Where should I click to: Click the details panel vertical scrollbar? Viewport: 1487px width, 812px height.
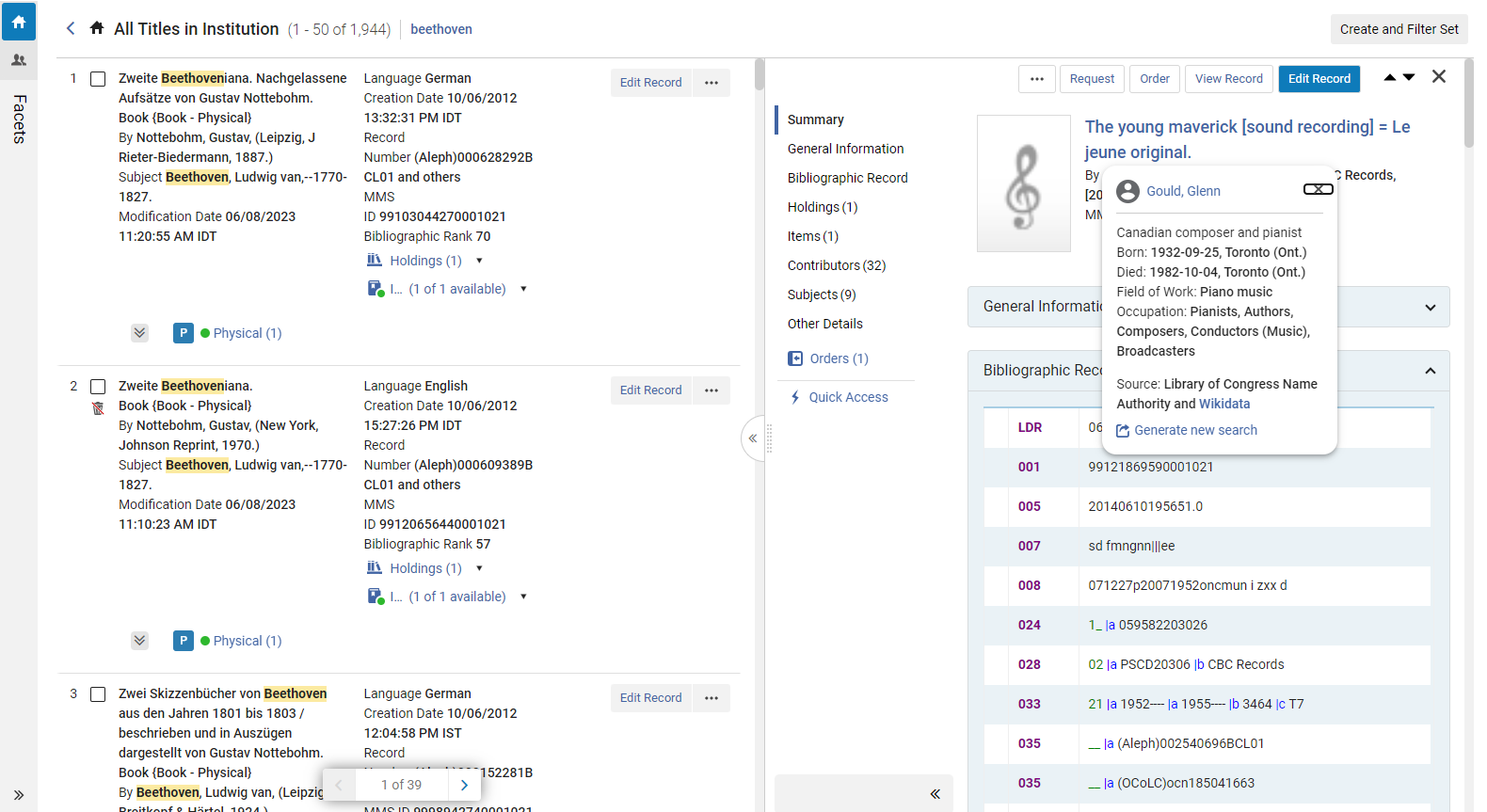[1469, 103]
